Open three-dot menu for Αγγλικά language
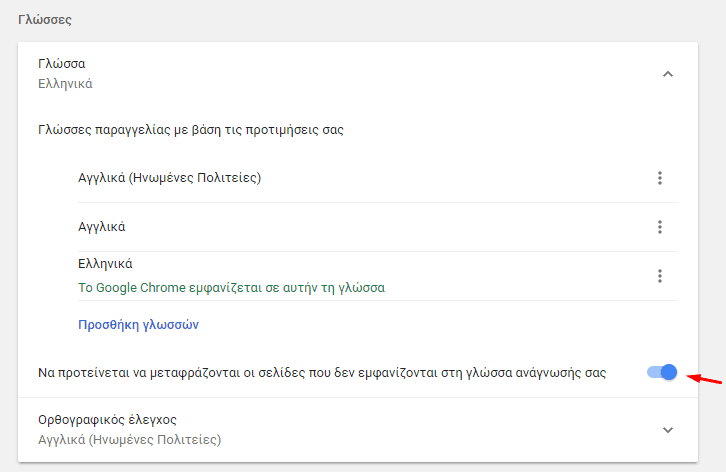 (x=660, y=227)
